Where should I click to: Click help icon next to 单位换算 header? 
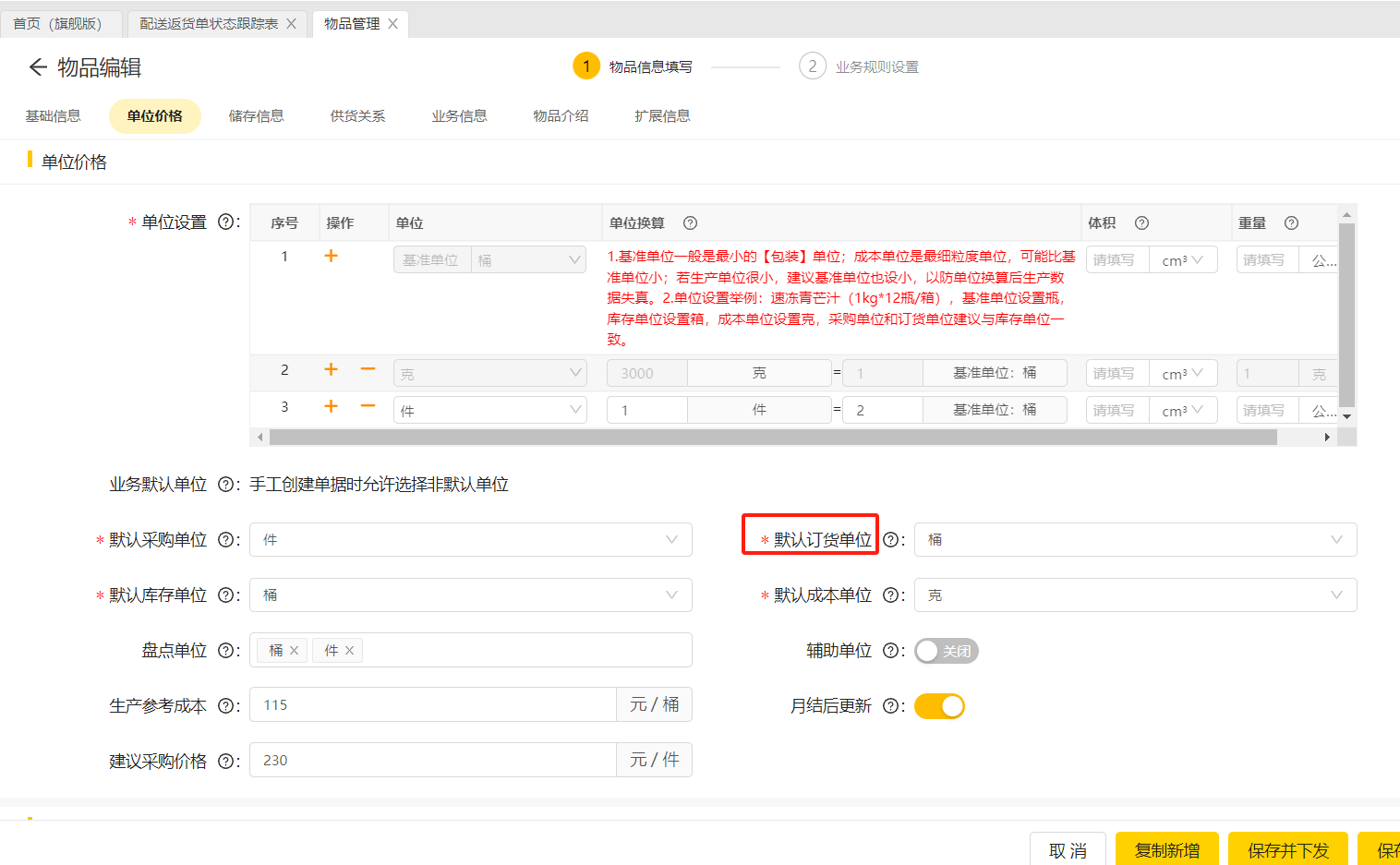point(690,222)
